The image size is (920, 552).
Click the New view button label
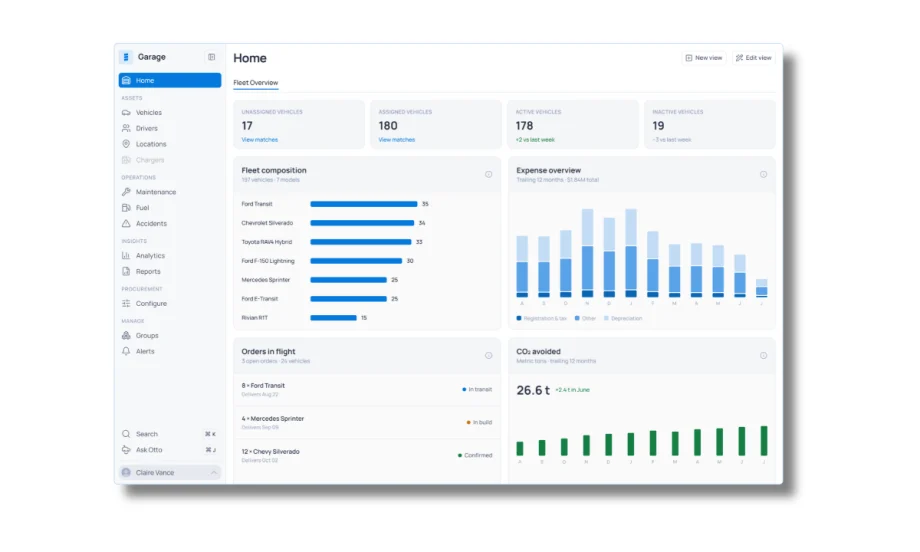tap(708, 58)
